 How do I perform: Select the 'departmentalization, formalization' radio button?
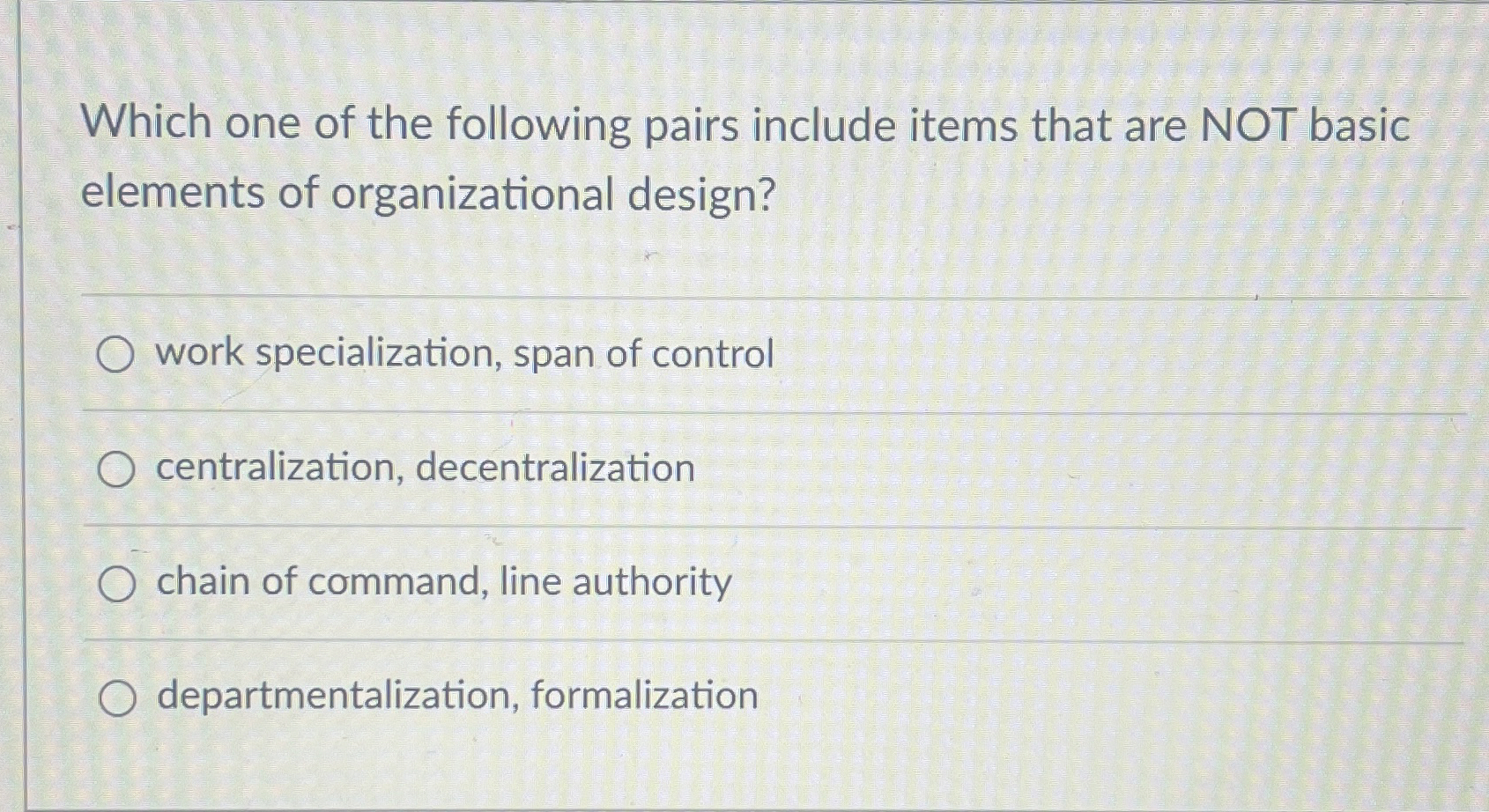coord(119,698)
